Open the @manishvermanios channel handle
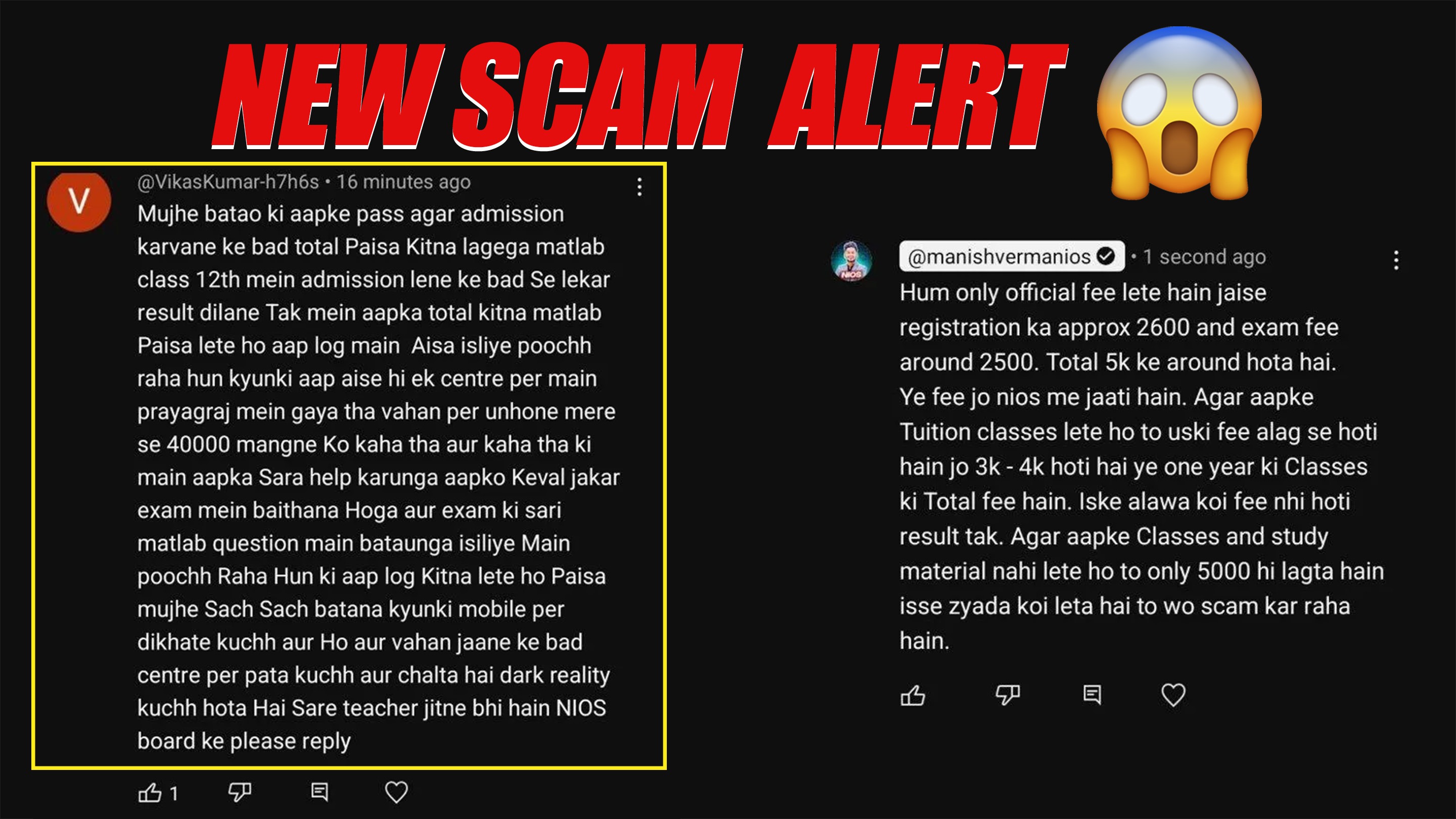Screen dimensions: 1456x819 click(999, 257)
